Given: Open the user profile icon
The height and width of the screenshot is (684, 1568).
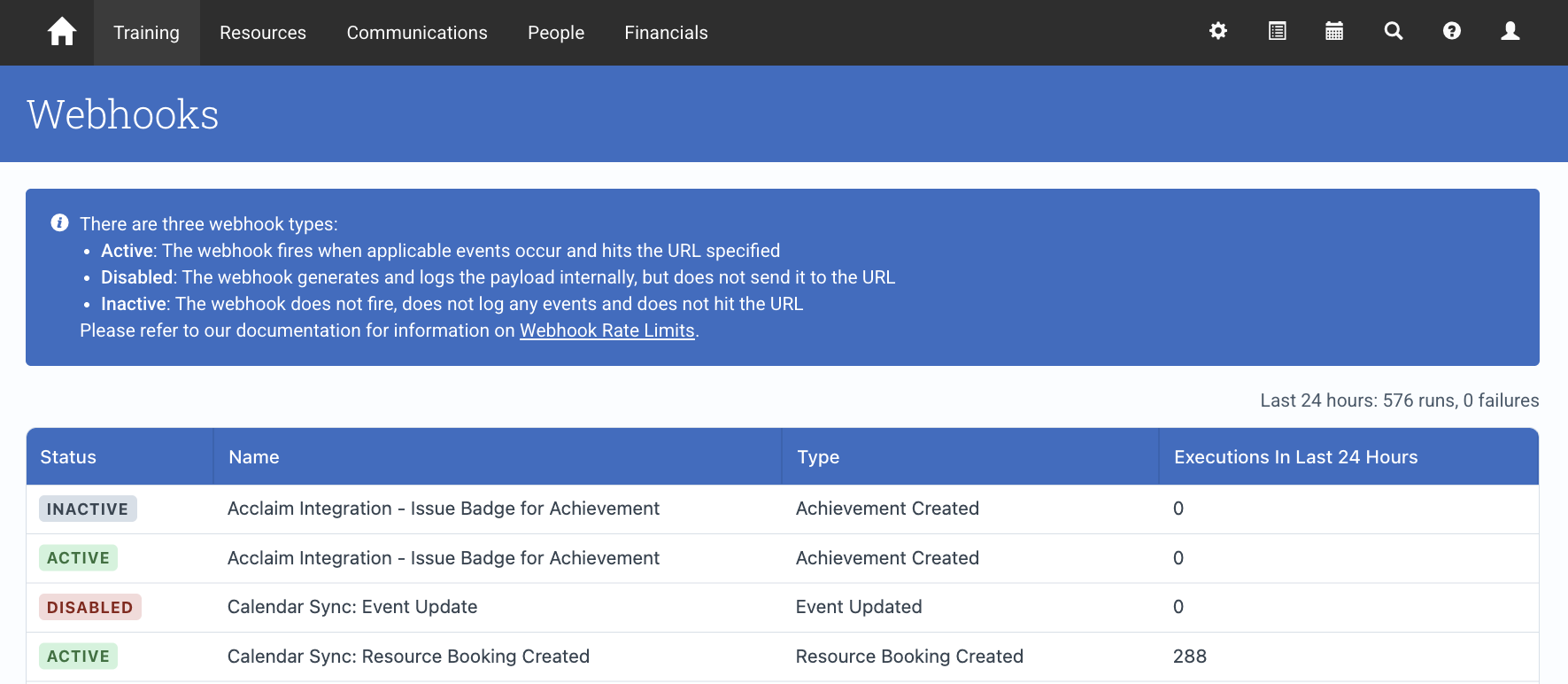Looking at the screenshot, I should (1510, 31).
